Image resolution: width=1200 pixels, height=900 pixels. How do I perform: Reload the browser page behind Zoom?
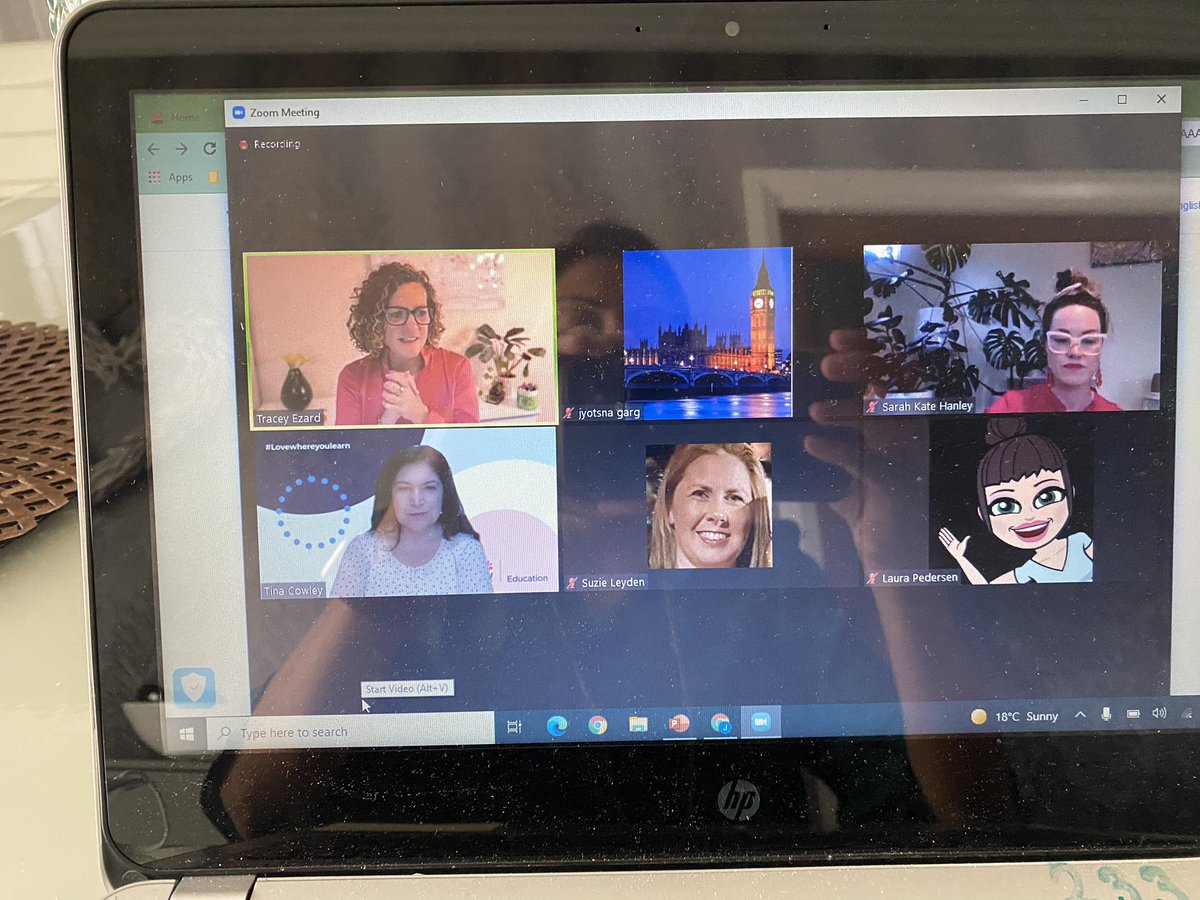pos(209,147)
